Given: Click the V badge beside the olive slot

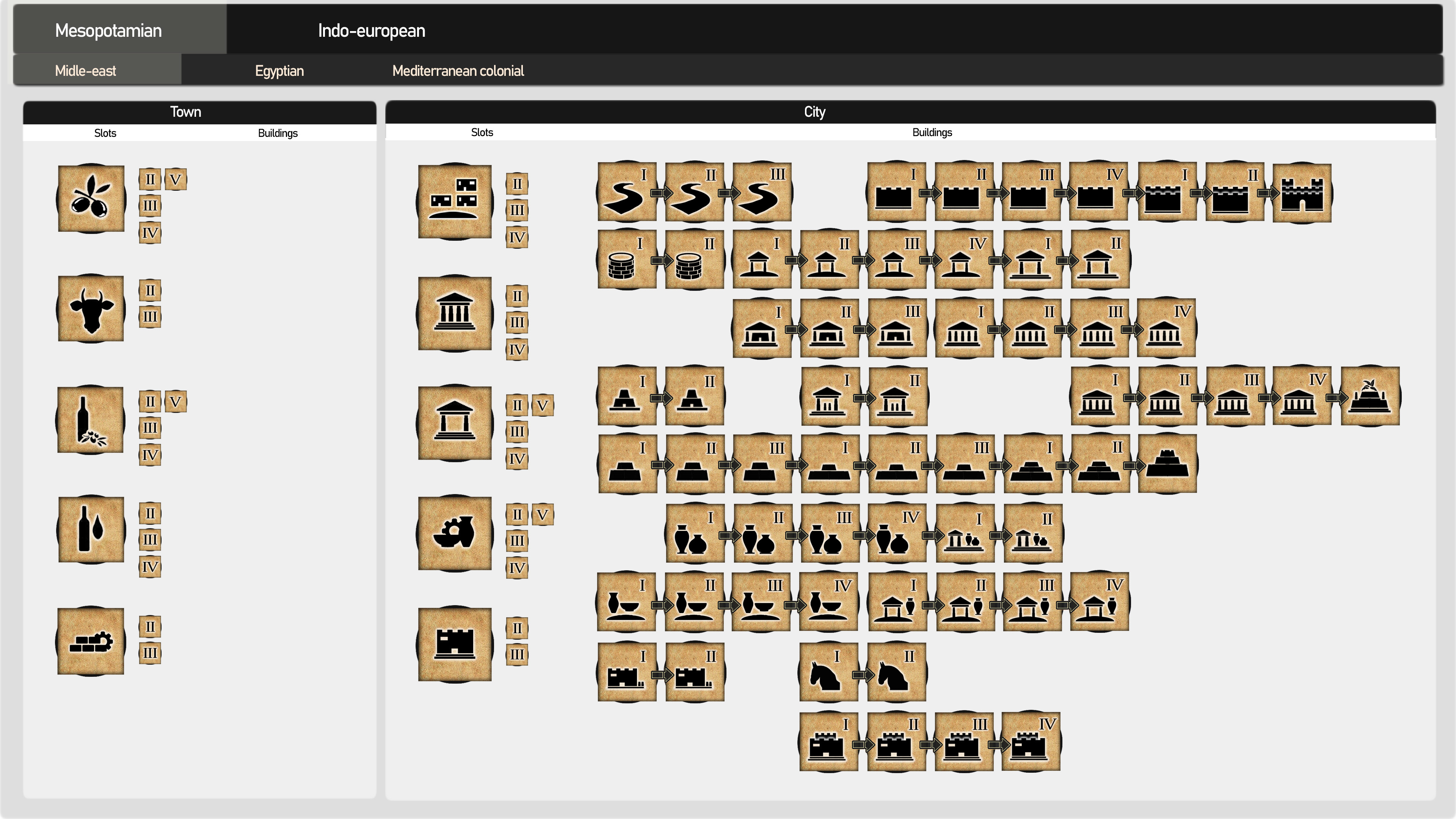Looking at the screenshot, I should point(176,179).
